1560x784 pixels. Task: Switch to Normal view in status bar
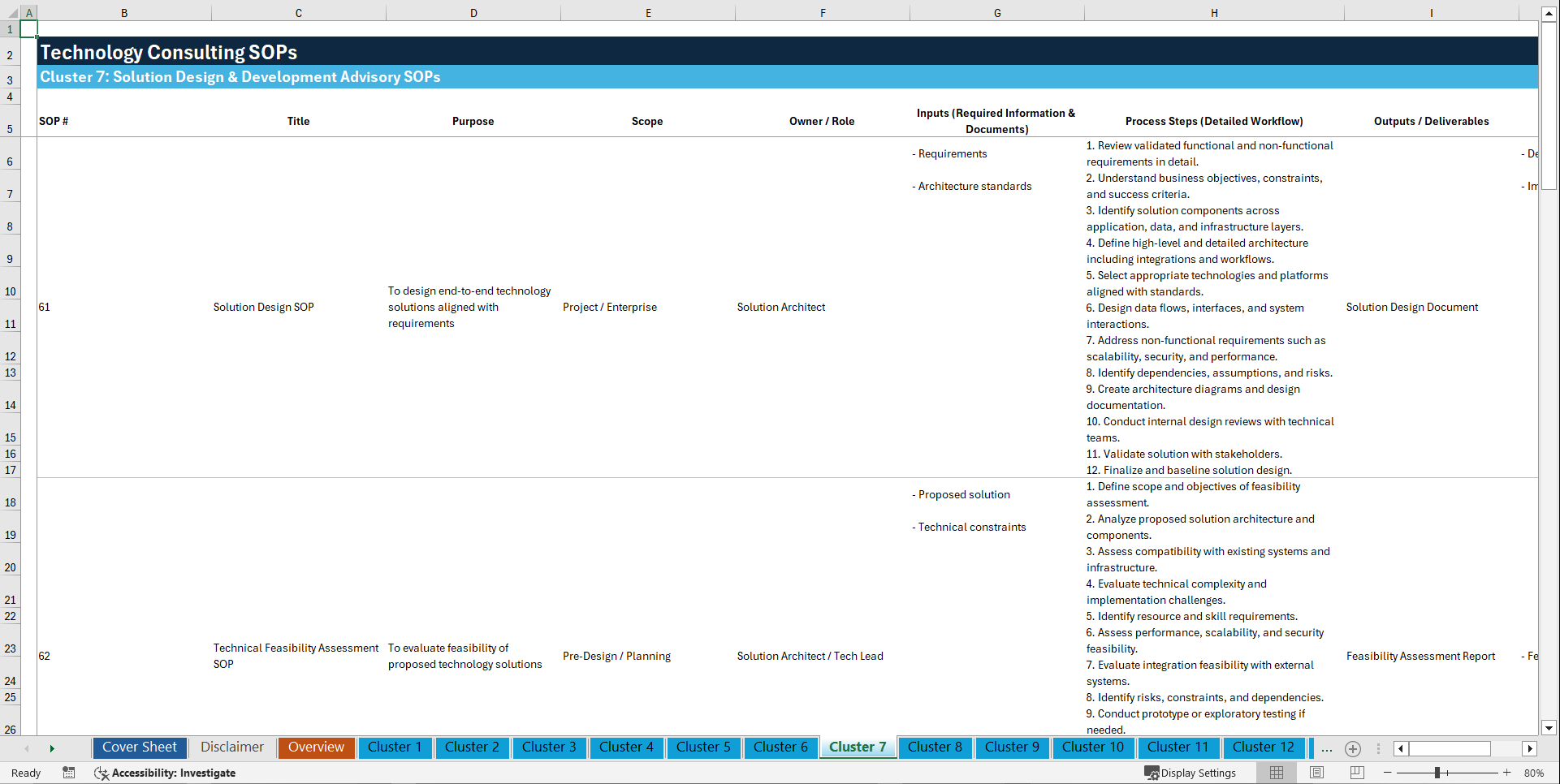click(1277, 773)
